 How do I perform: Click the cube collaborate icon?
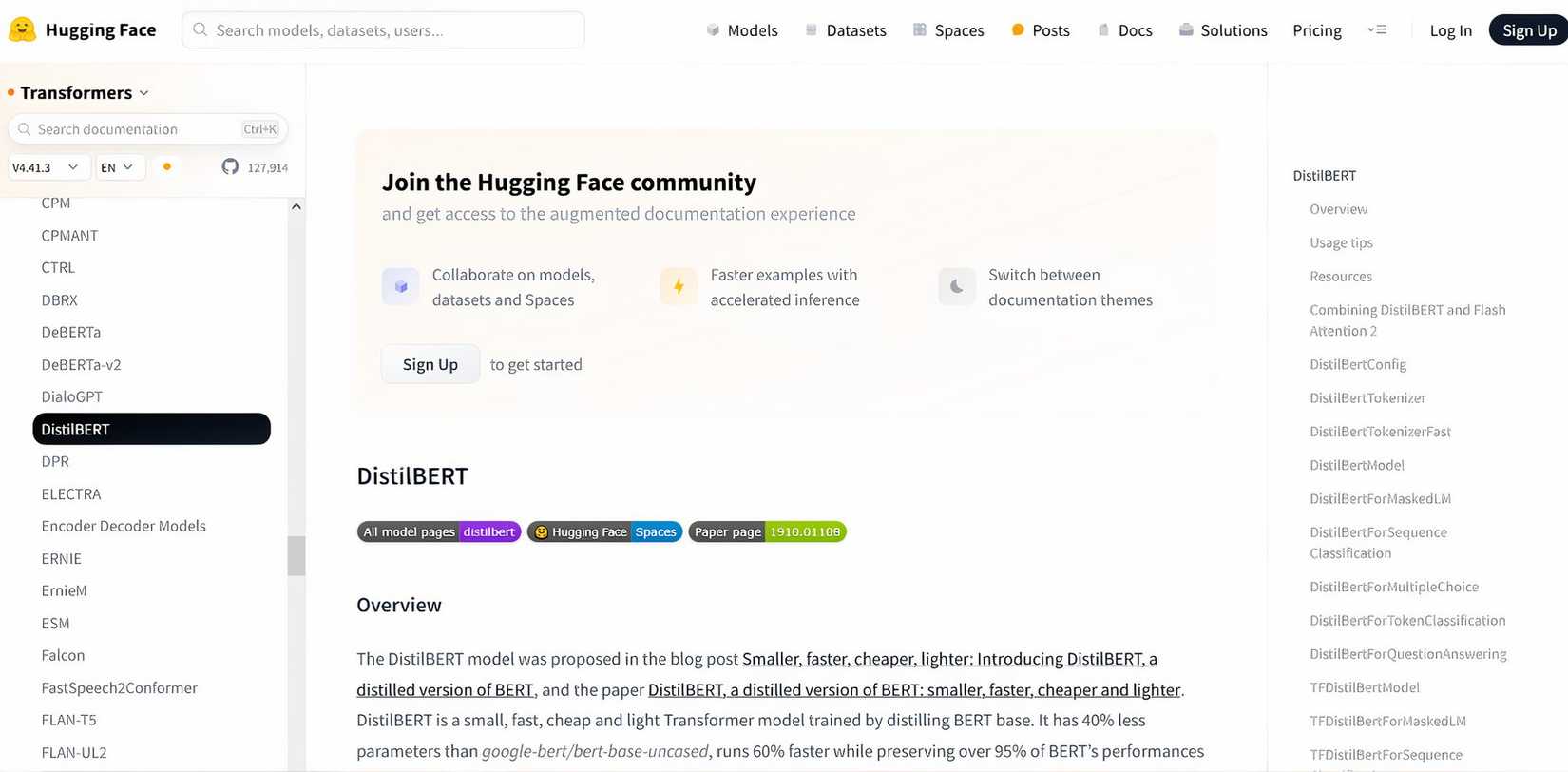coord(401,286)
